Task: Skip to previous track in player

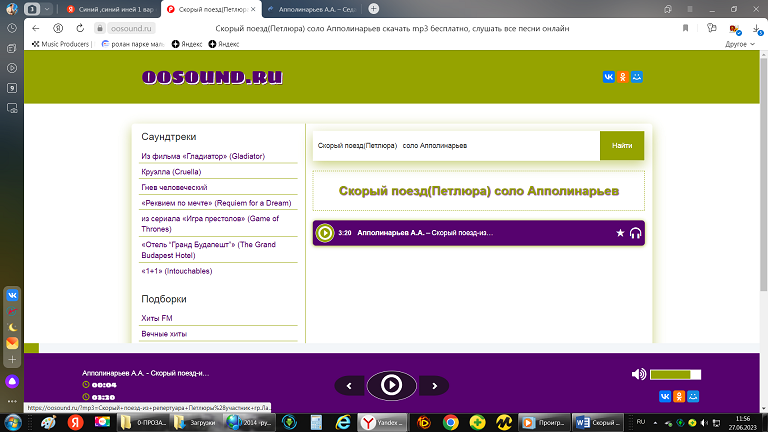Action: click(349, 386)
